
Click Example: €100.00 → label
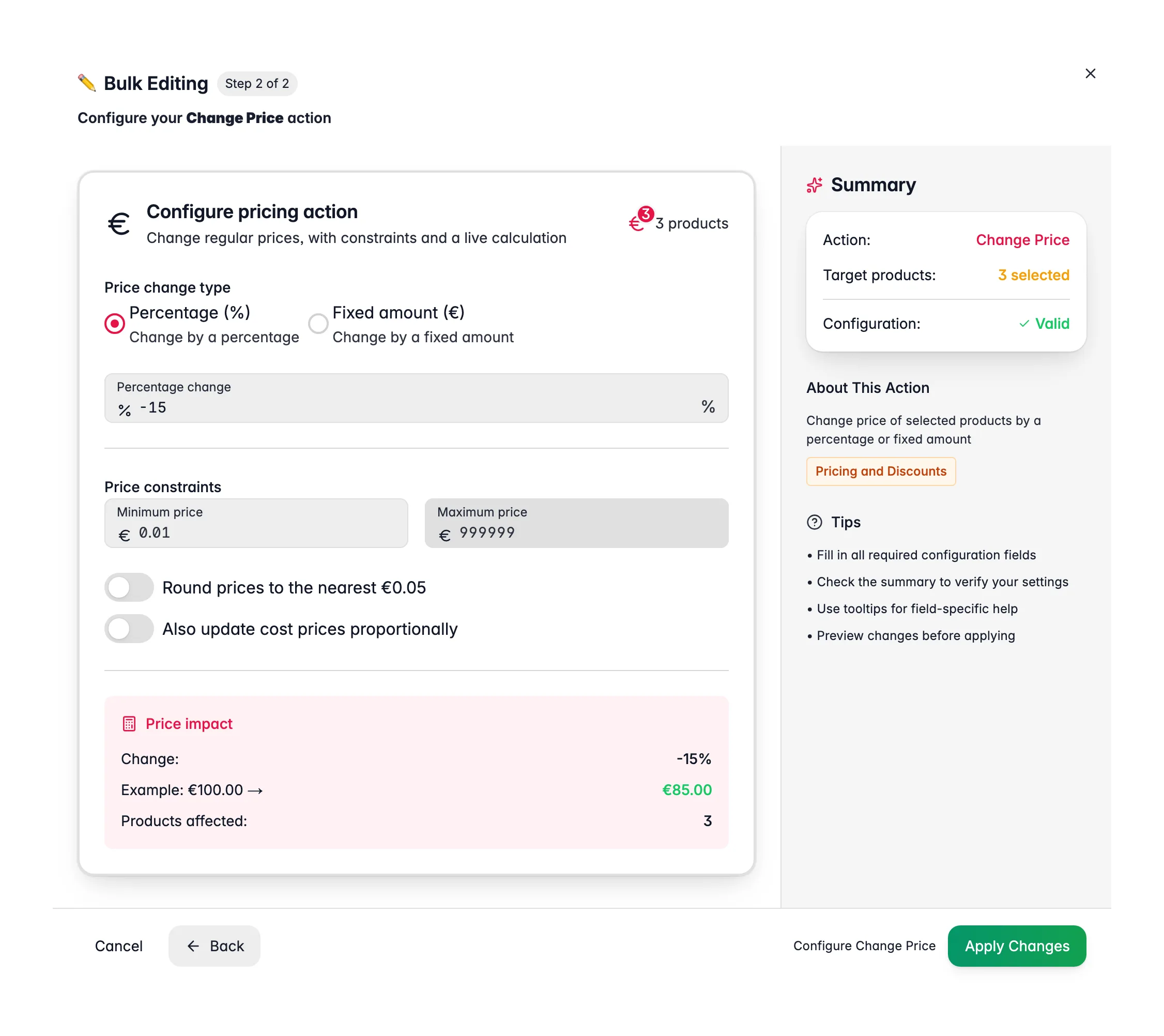(192, 790)
